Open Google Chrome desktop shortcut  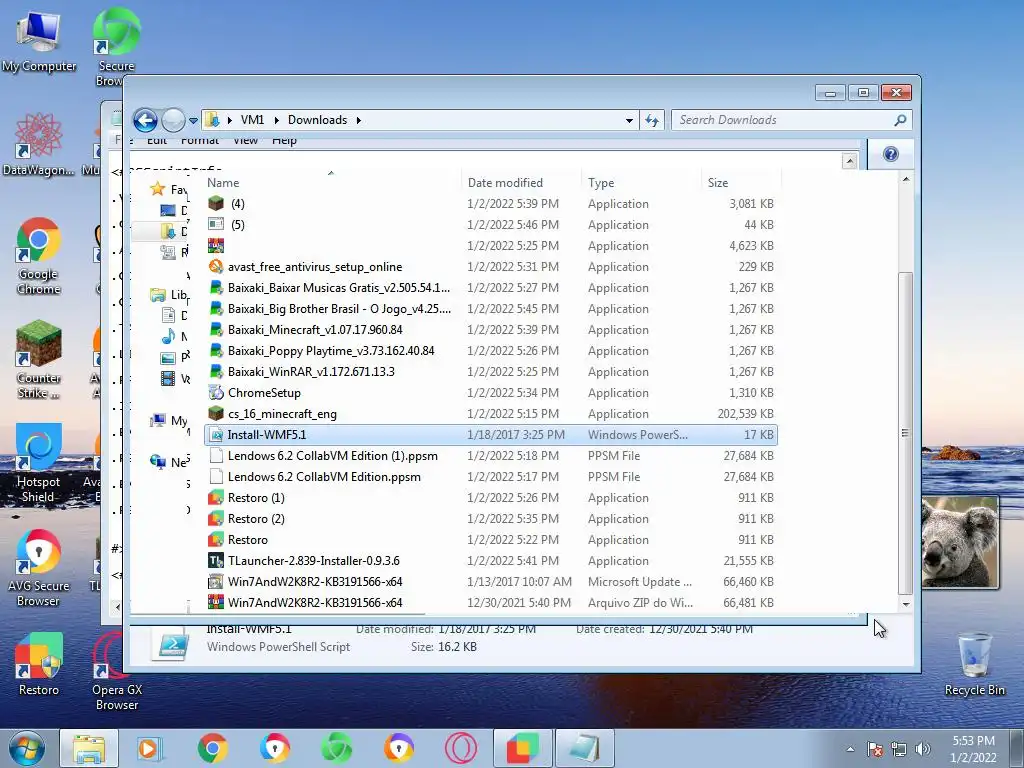click(x=39, y=256)
